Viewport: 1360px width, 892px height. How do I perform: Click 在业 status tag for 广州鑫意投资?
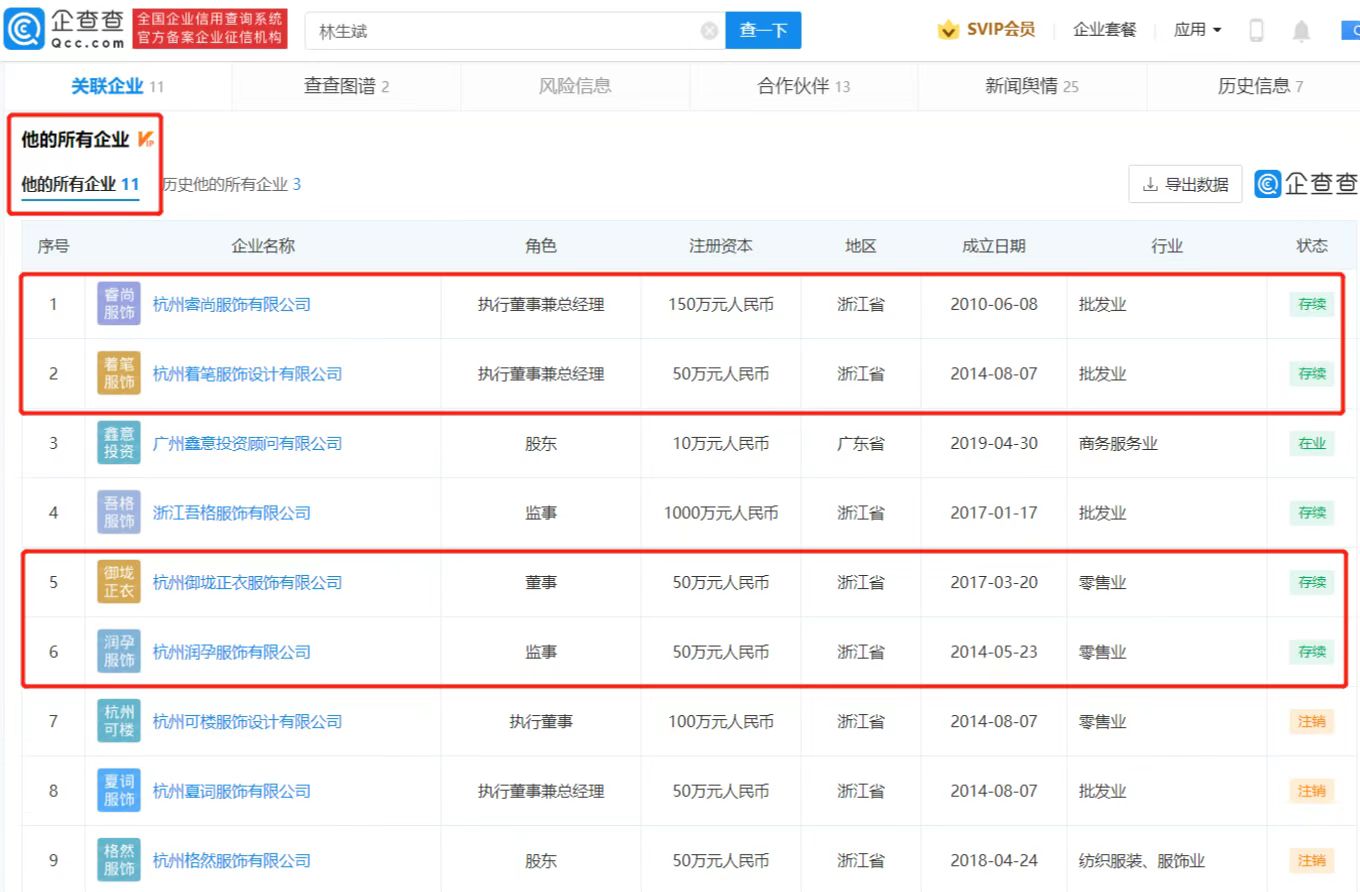point(1312,443)
